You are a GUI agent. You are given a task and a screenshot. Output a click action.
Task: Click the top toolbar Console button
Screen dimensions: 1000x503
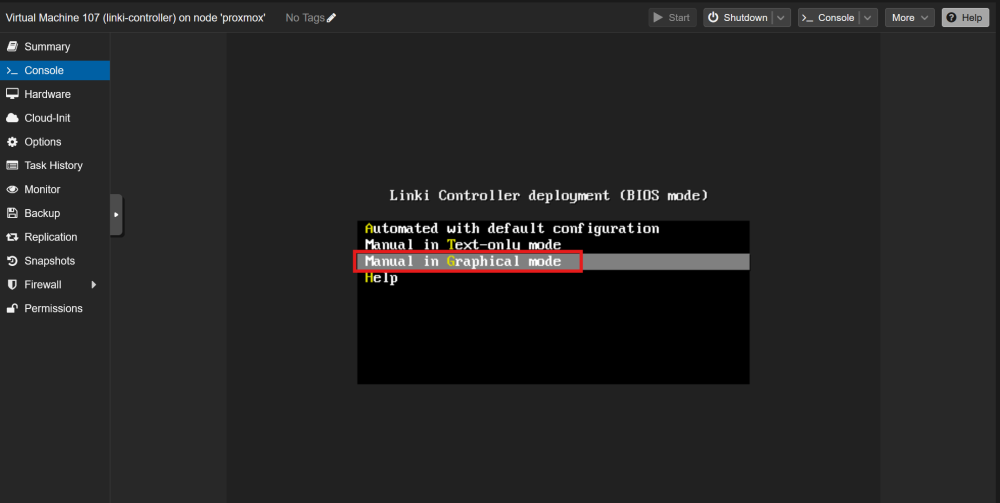[828, 18]
